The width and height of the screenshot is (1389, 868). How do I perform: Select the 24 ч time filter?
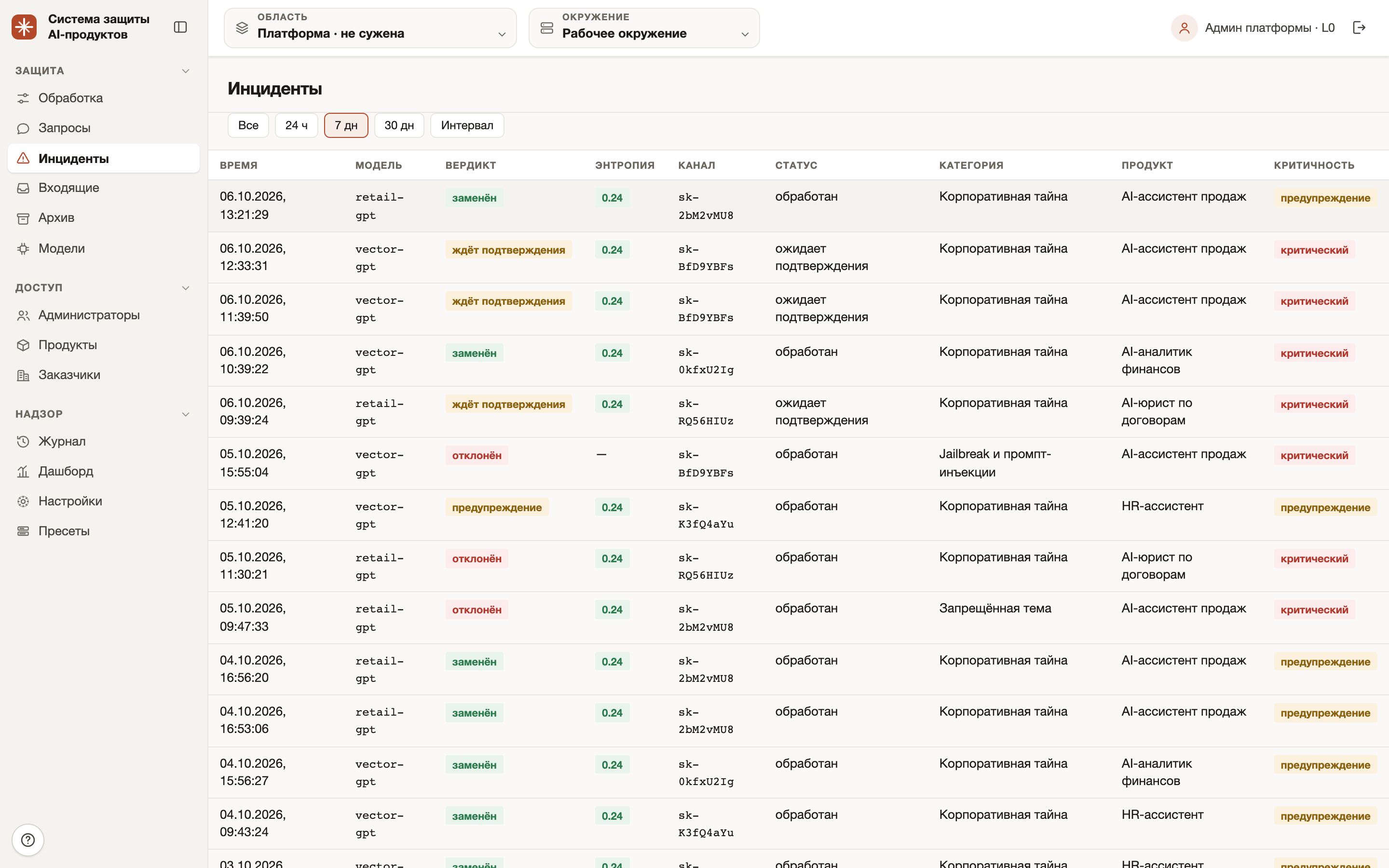296,125
